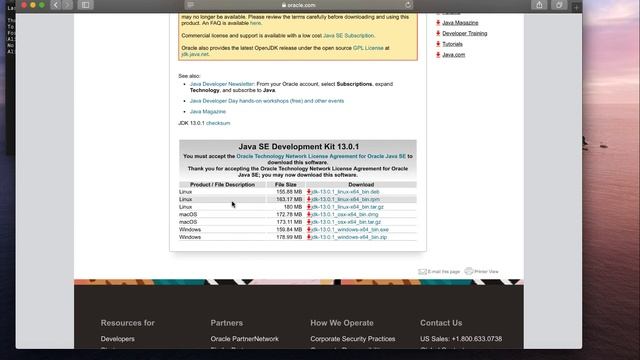Open Oracle PartnerNetwork footer link
The image size is (640, 360).
point(244,339)
